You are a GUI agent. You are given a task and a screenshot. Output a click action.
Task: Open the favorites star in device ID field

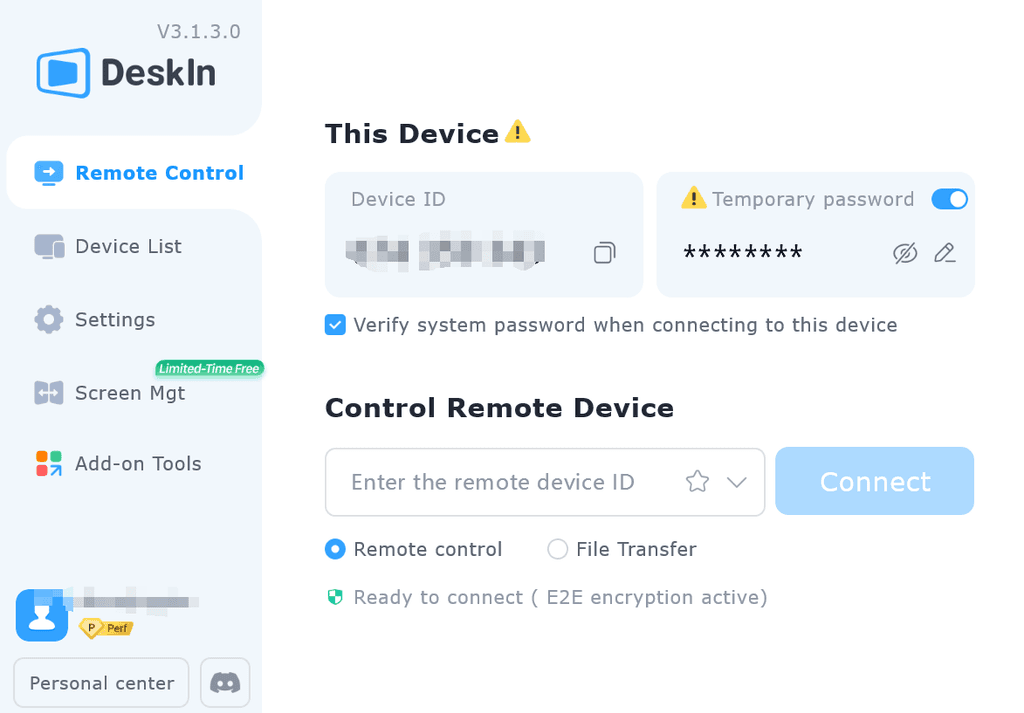click(x=697, y=481)
